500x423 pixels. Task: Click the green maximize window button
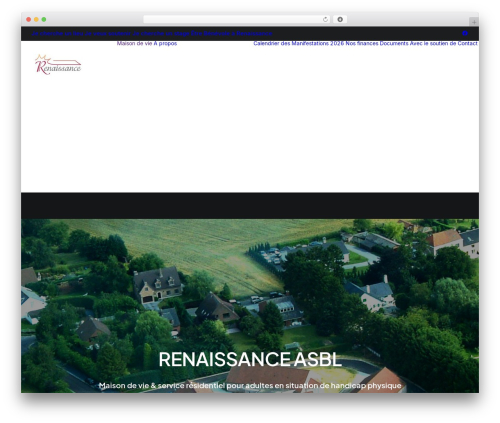point(44,19)
